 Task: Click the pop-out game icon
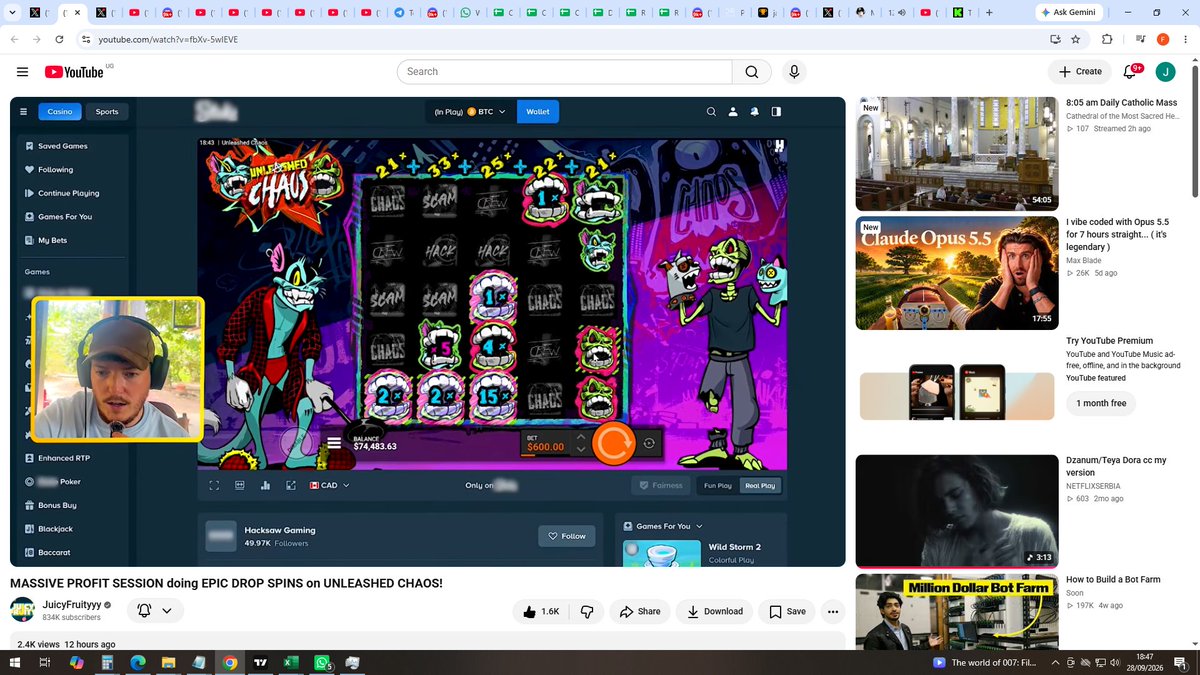point(291,485)
